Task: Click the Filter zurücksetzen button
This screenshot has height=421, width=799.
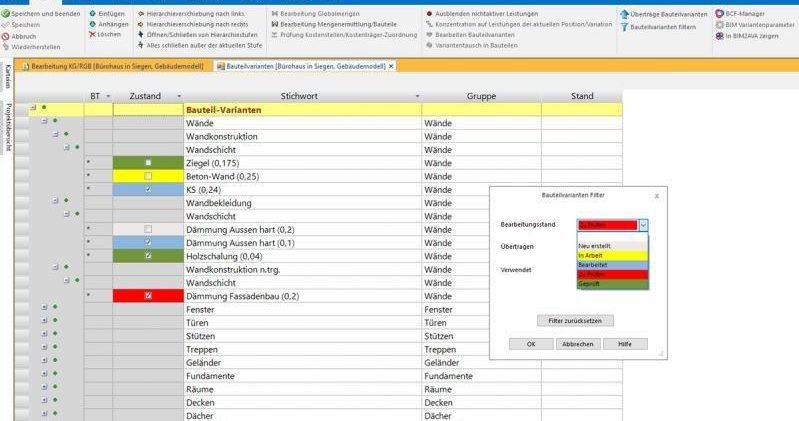Action: point(574,321)
